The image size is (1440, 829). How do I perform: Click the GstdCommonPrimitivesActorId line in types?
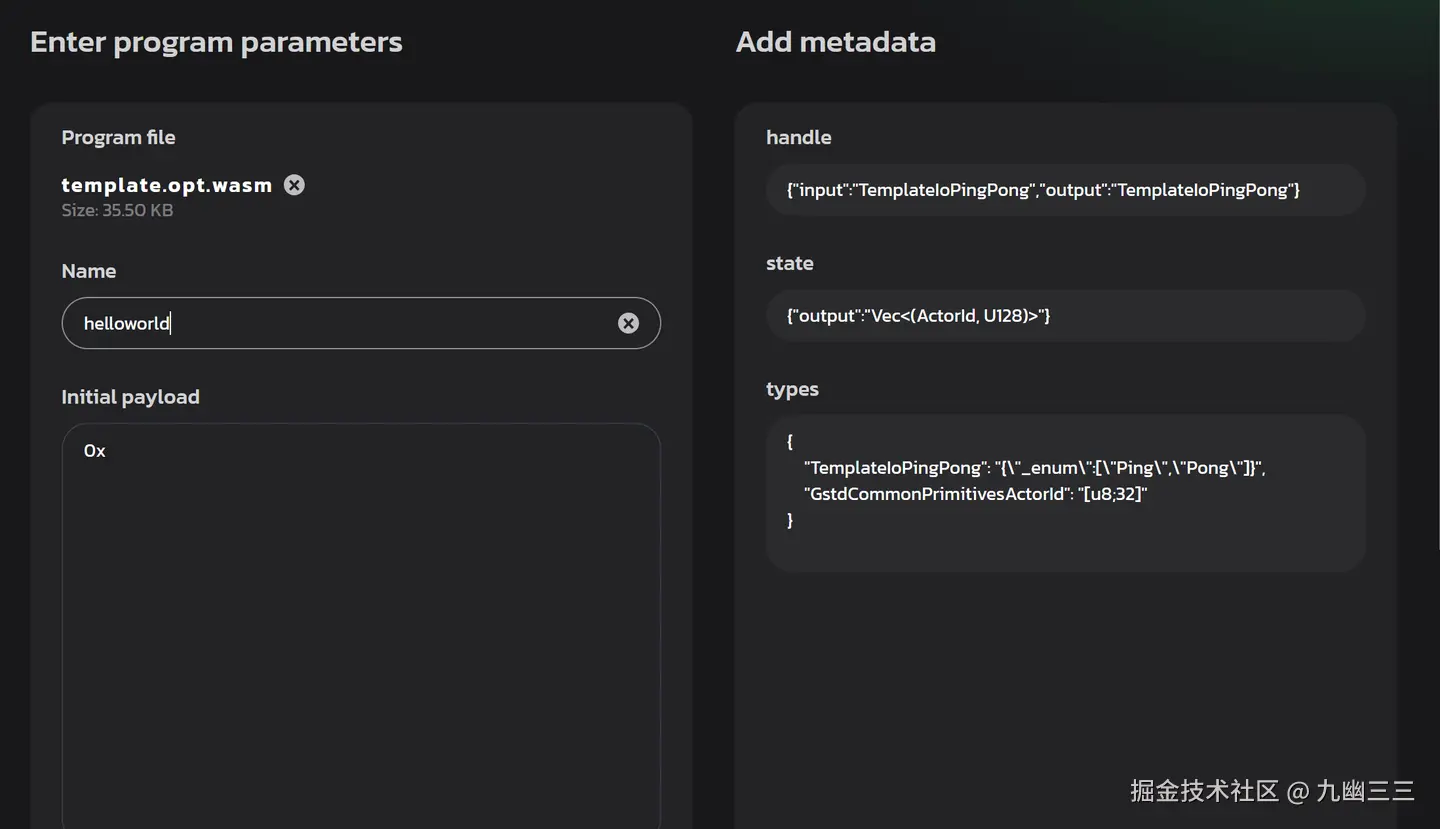point(975,494)
